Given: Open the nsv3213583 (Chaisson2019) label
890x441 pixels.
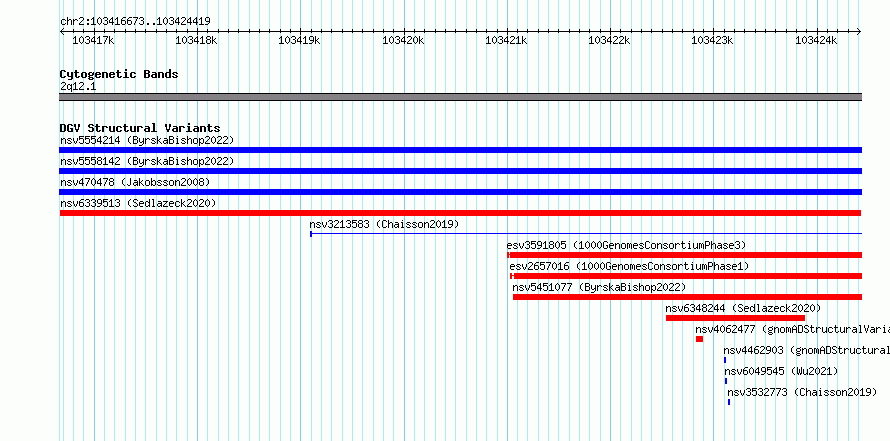Looking at the screenshot, I should [384, 224].
